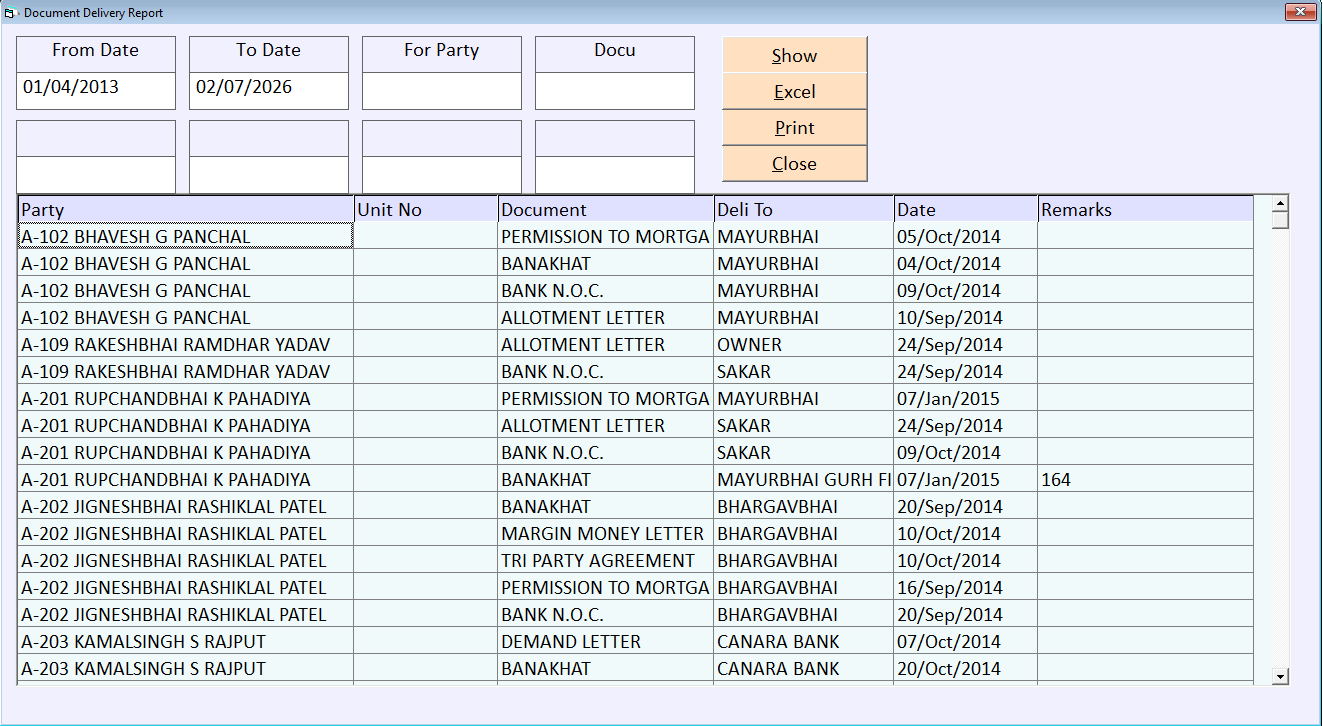Screen dimensions: 1323x726
Task: Click the OWNER delivery cell
Action: 804,345
